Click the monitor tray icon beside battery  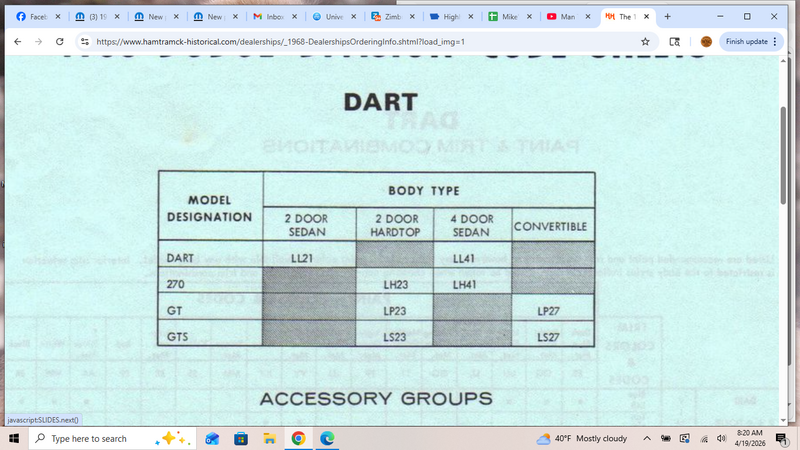[x=685, y=438]
